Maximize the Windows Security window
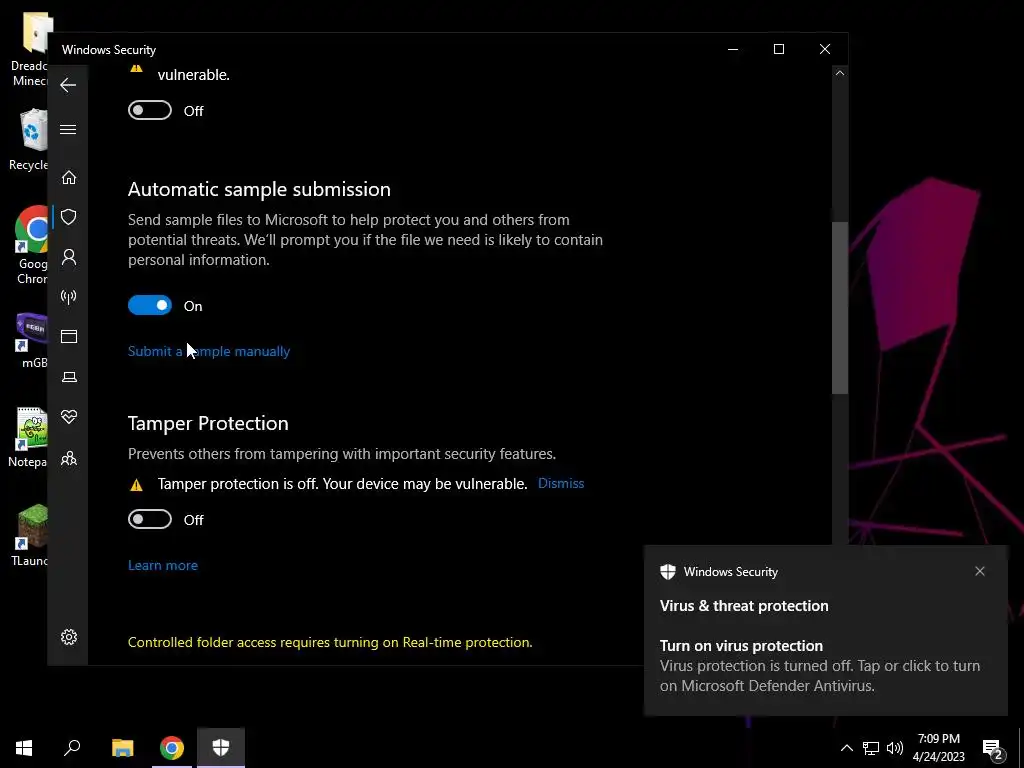The width and height of the screenshot is (1024, 768). click(778, 50)
